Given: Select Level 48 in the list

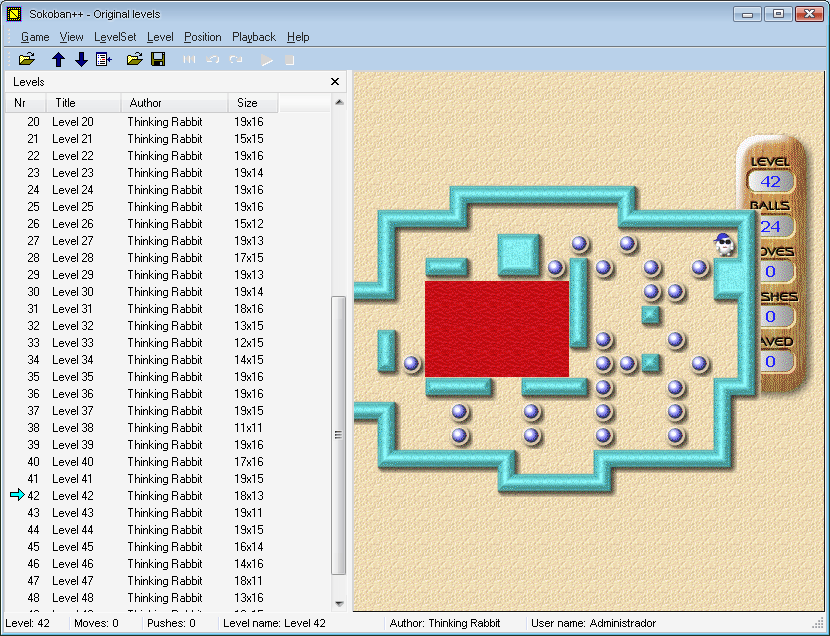Looking at the screenshot, I should coord(73,597).
